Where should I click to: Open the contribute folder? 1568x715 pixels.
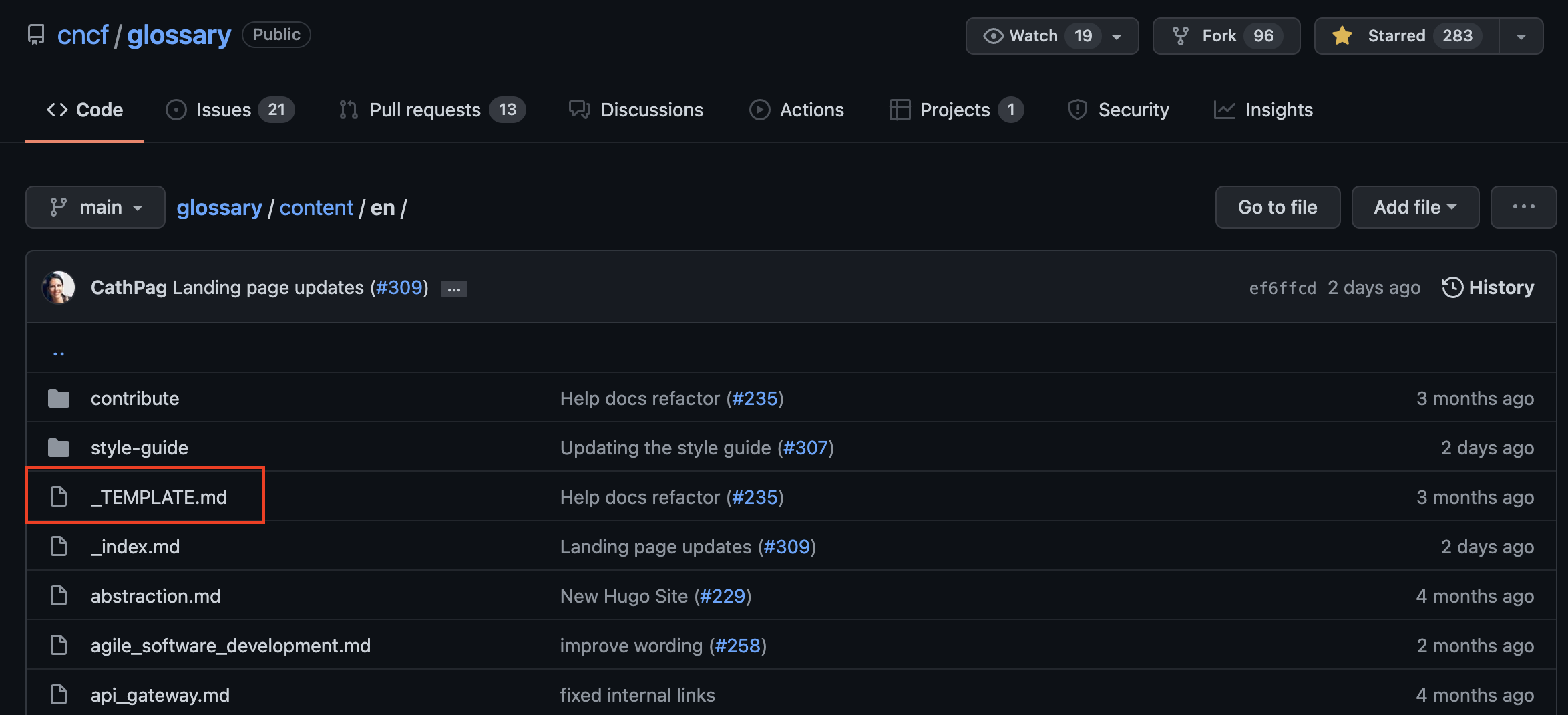(x=135, y=398)
